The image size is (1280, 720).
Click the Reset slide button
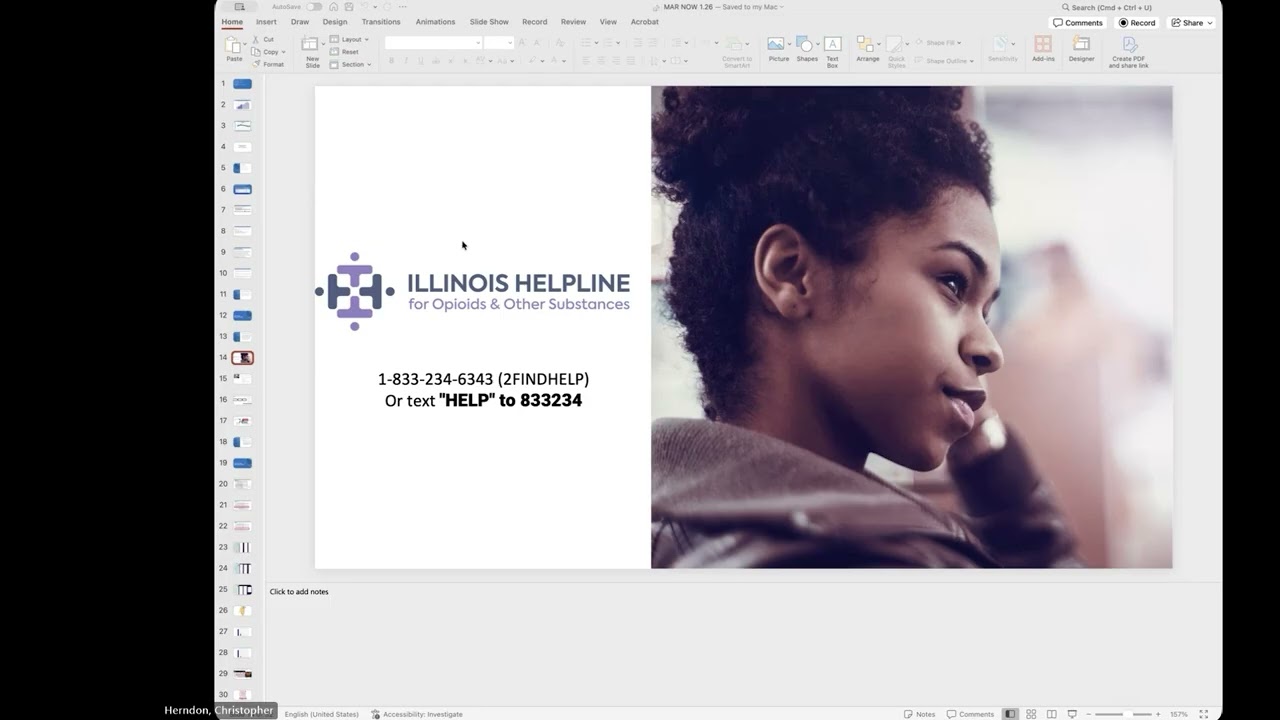tap(345, 52)
